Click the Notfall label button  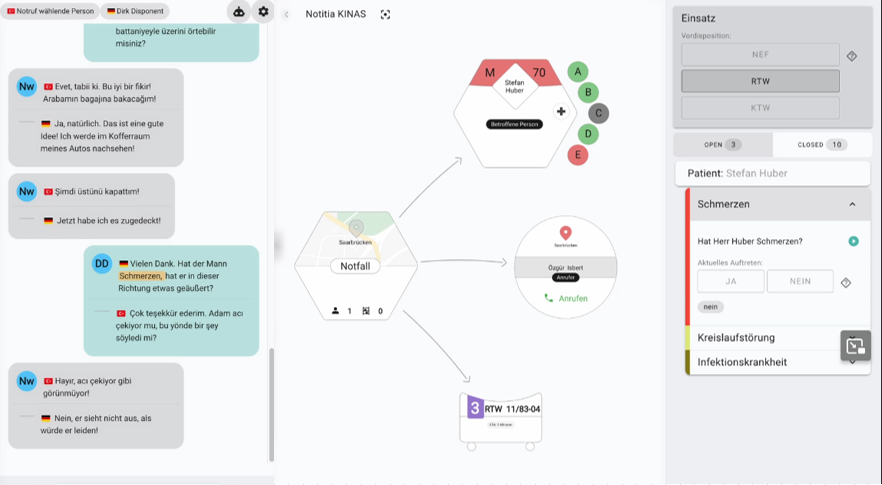(x=355, y=266)
